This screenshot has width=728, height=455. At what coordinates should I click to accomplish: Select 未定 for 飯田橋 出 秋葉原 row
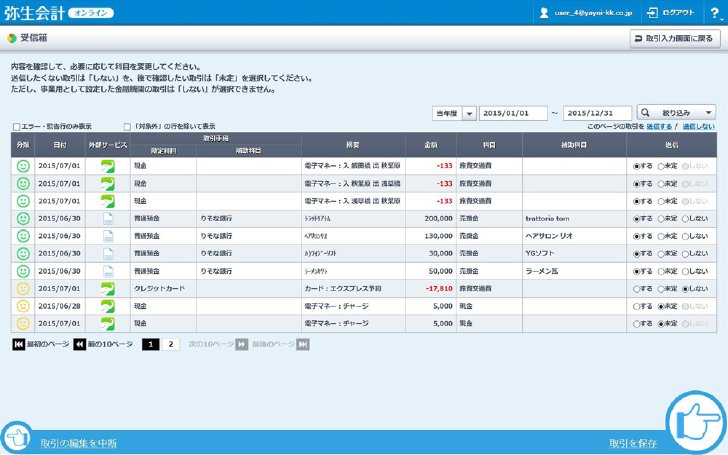661,166
